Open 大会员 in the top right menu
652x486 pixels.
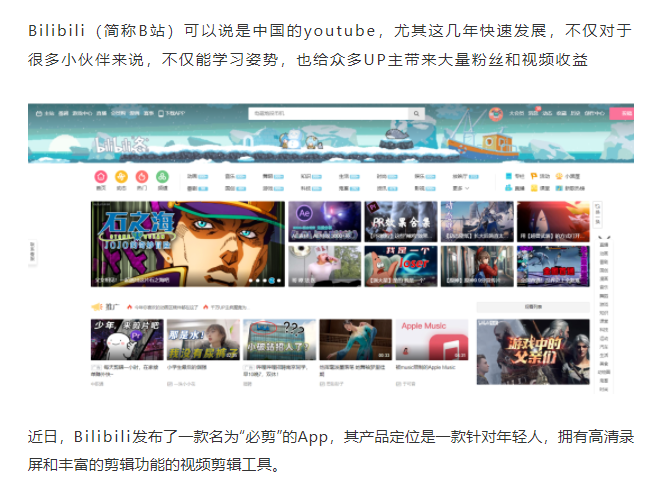coord(516,113)
